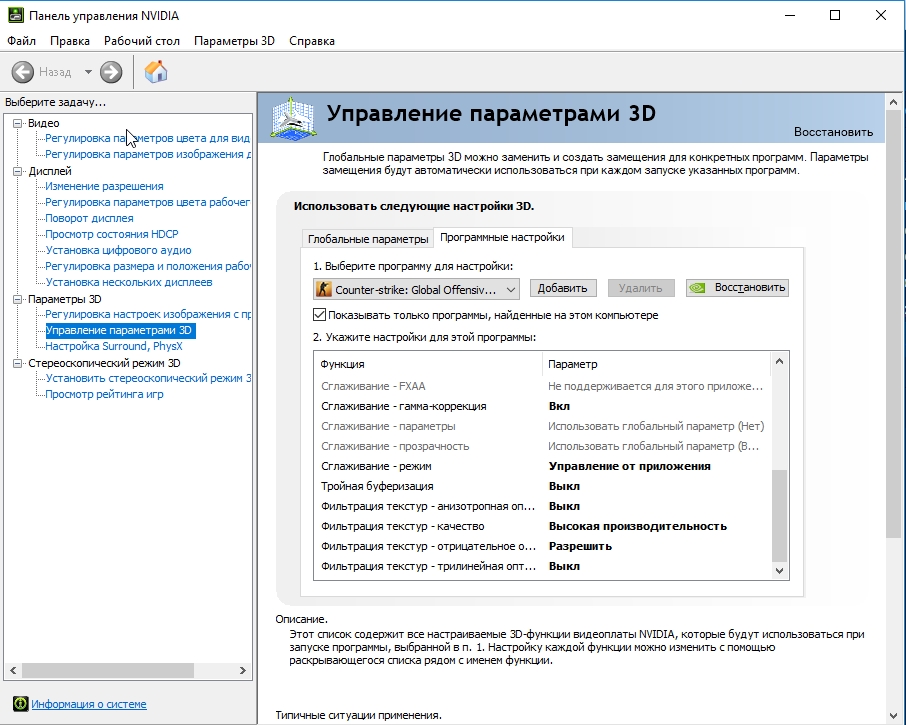906x725 pixels.
Task: Open Установить стереоскопический режим 3D task
Action: tap(147, 378)
